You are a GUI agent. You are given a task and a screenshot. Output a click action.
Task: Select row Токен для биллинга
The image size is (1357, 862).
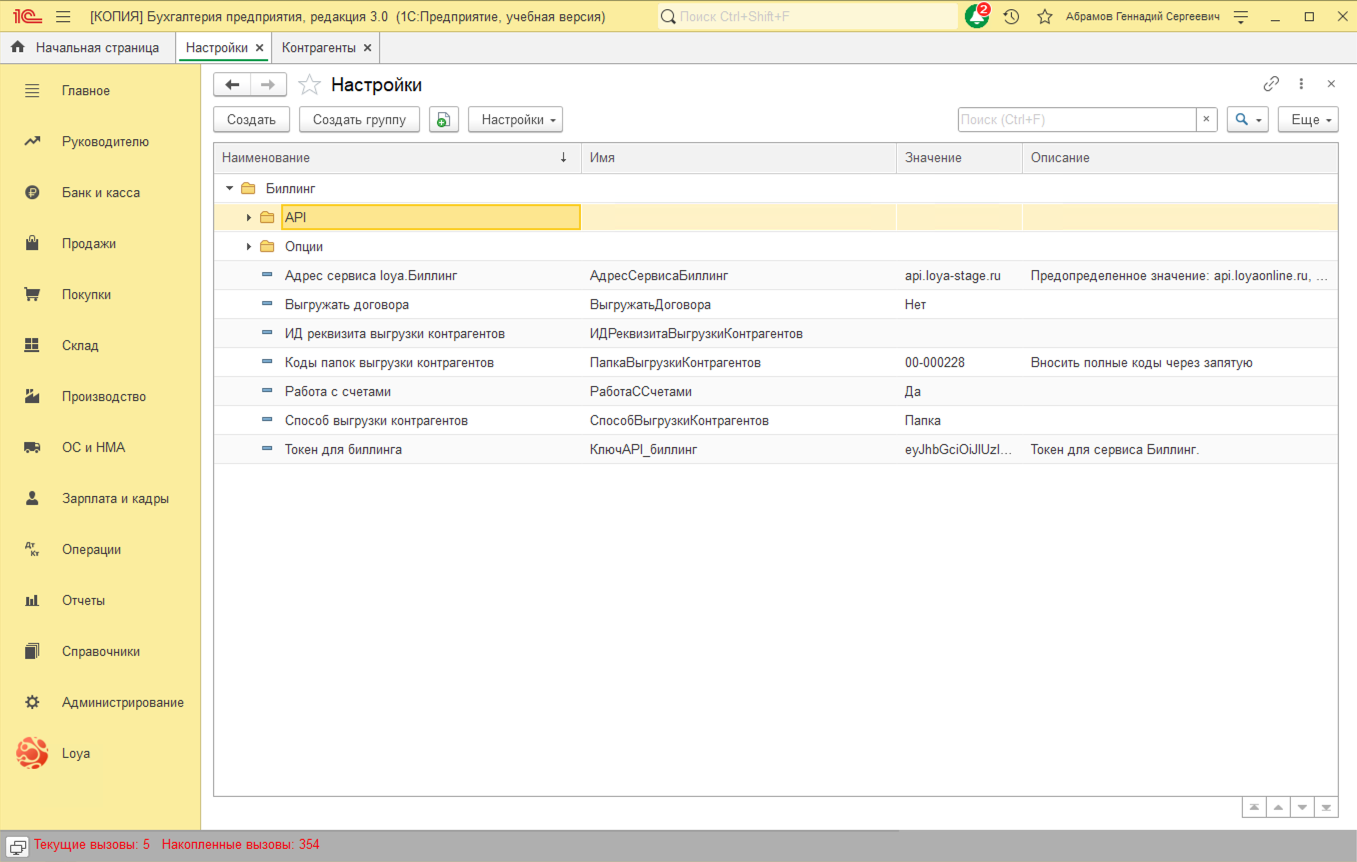tap(776, 449)
